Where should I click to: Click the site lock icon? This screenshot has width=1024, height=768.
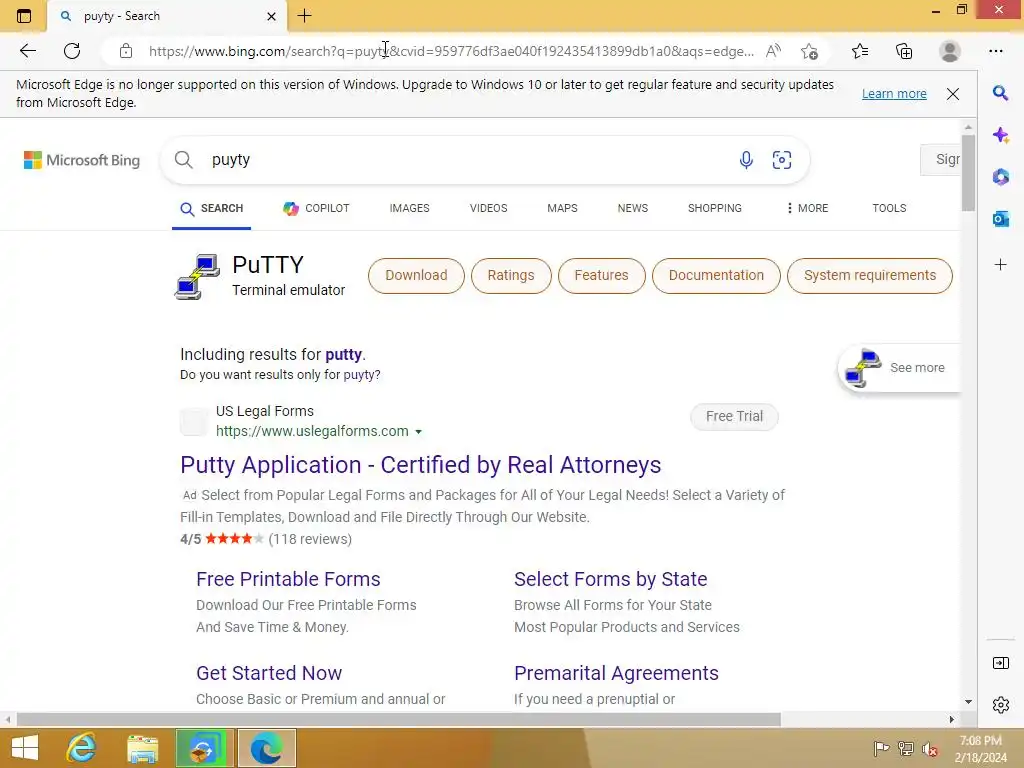click(x=126, y=51)
